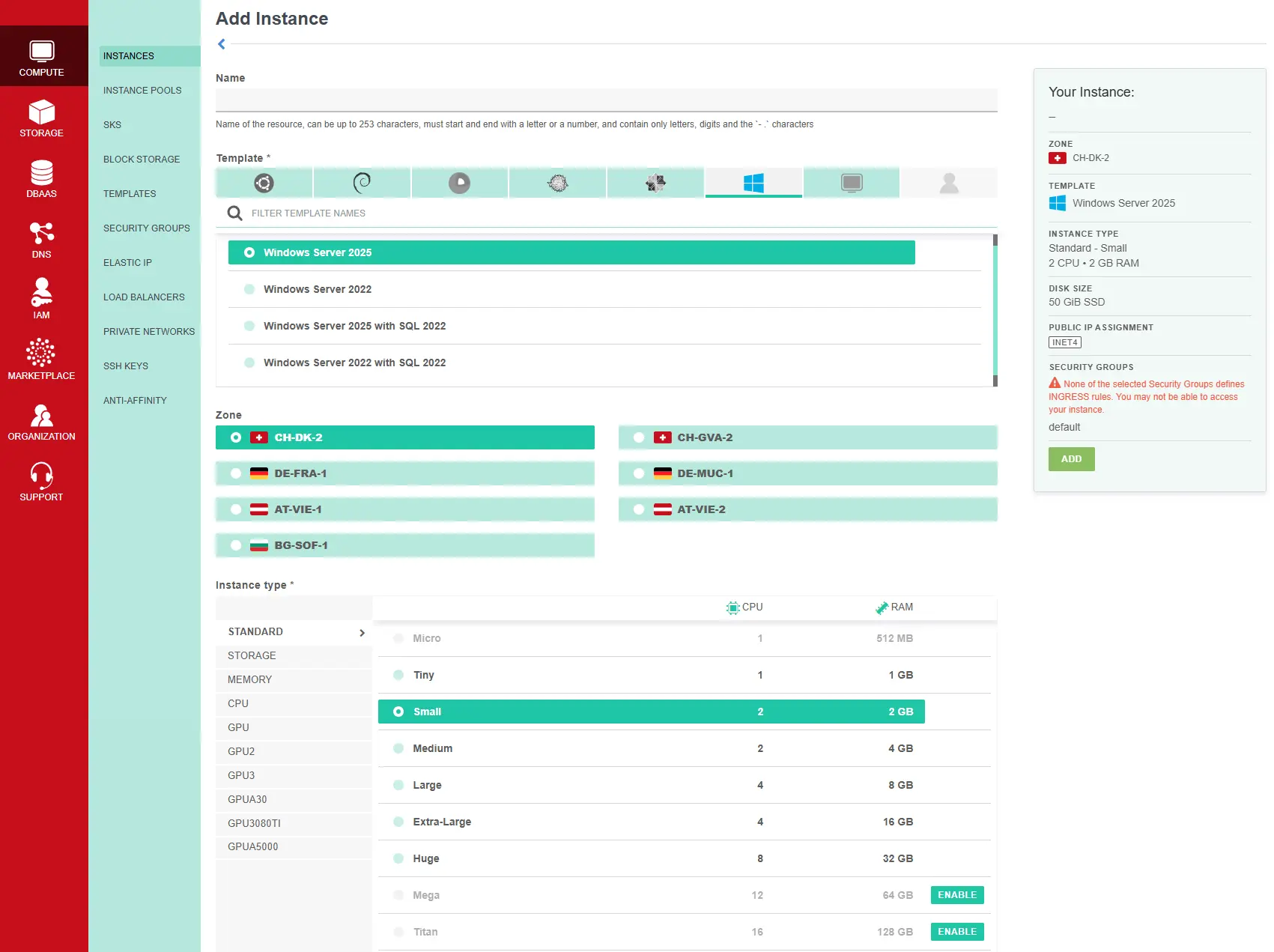Click the template search magnifier icon
This screenshot has height=952, width=1274.
click(x=235, y=213)
